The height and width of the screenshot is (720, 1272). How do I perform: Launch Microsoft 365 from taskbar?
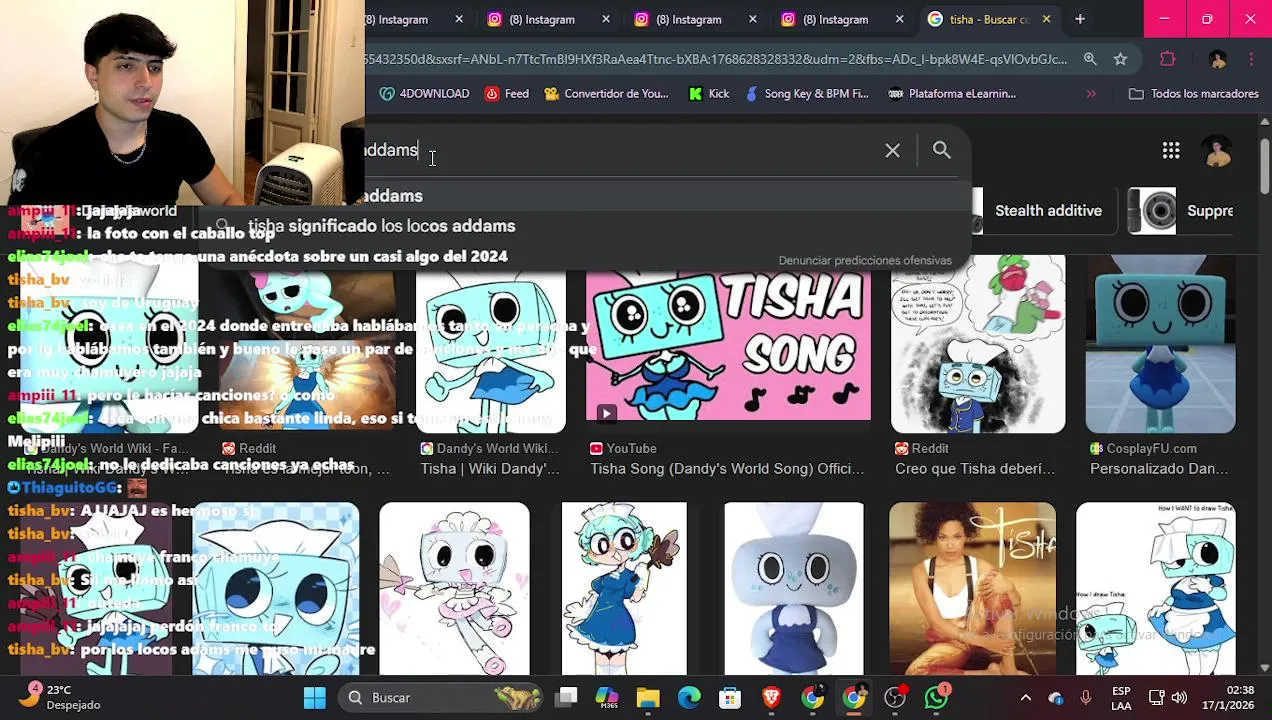pos(607,698)
